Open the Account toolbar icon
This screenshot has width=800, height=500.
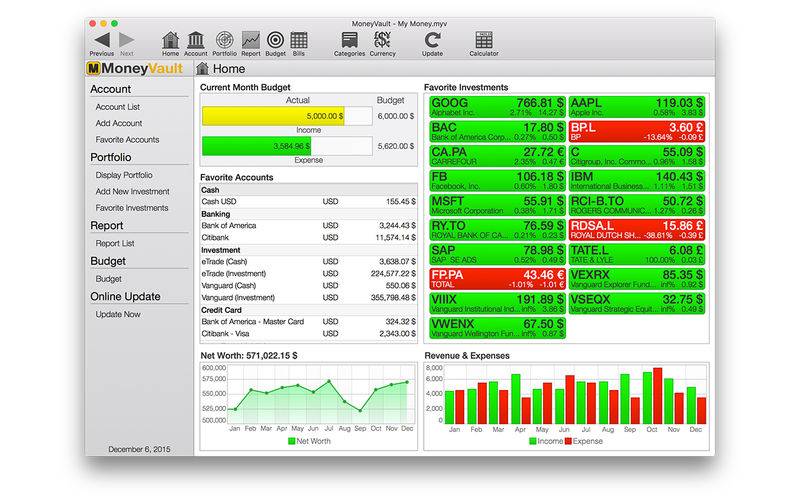coord(196,39)
